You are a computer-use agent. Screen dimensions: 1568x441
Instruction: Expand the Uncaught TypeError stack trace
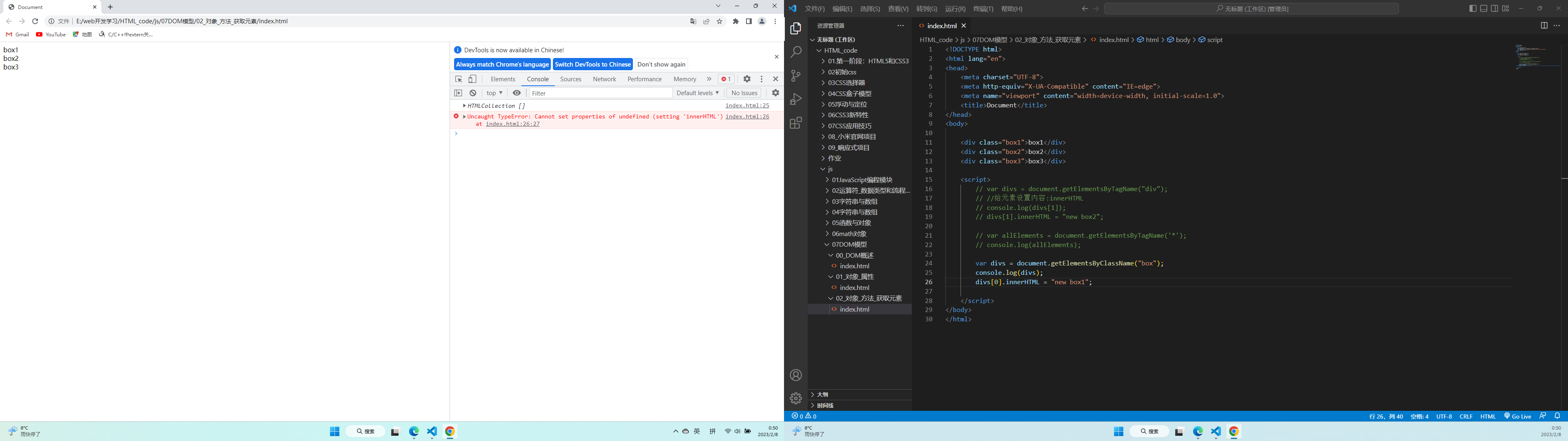point(464,116)
